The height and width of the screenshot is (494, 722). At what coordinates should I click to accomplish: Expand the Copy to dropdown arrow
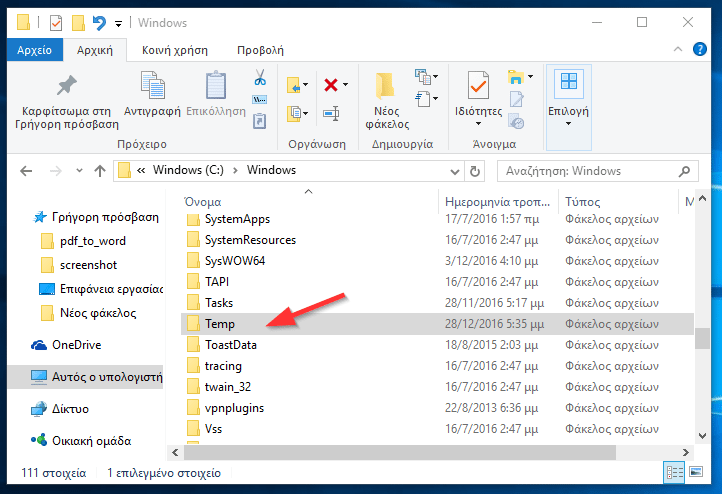click(x=306, y=113)
